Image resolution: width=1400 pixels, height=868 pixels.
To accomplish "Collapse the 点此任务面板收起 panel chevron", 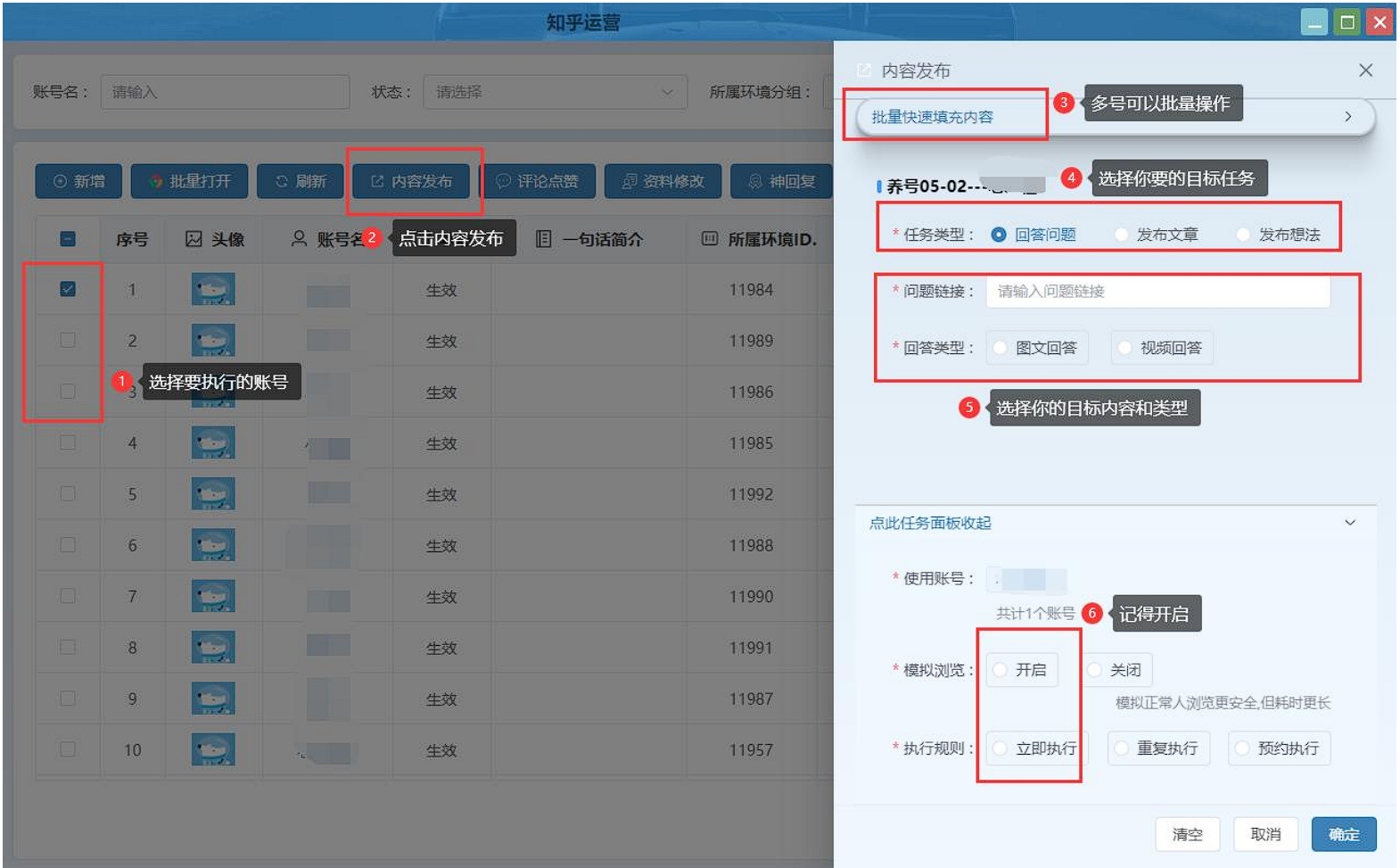I will coord(1350,523).
